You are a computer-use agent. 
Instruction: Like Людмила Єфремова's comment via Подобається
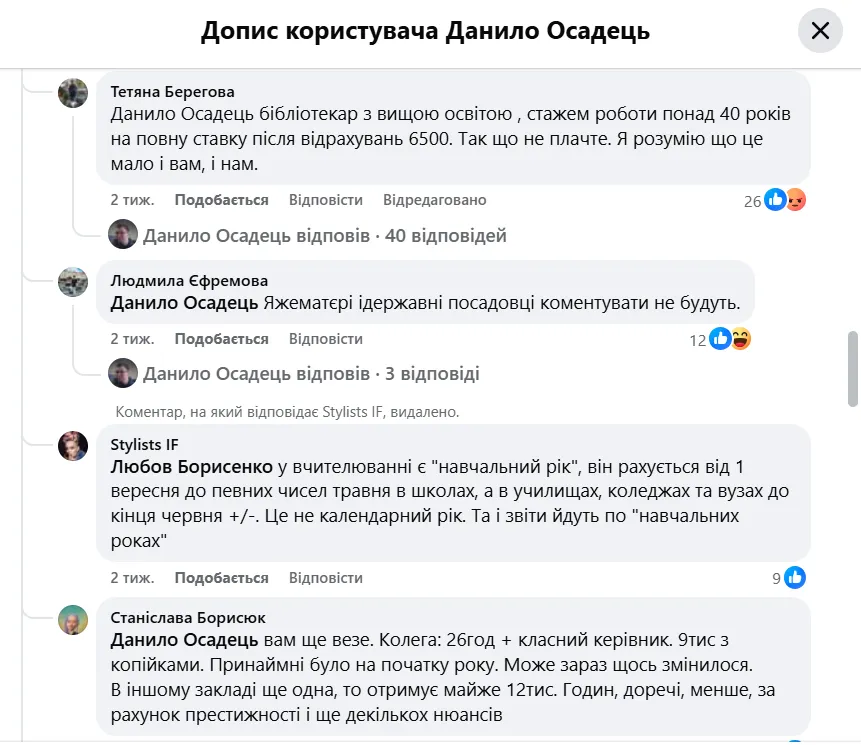tap(221, 339)
